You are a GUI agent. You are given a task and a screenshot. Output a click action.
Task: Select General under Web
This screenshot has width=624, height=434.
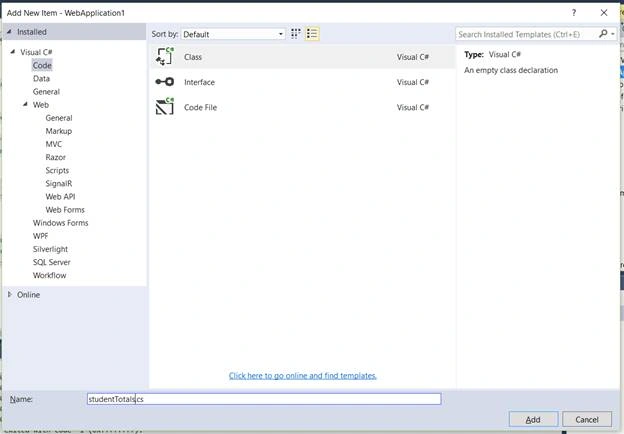tap(59, 118)
